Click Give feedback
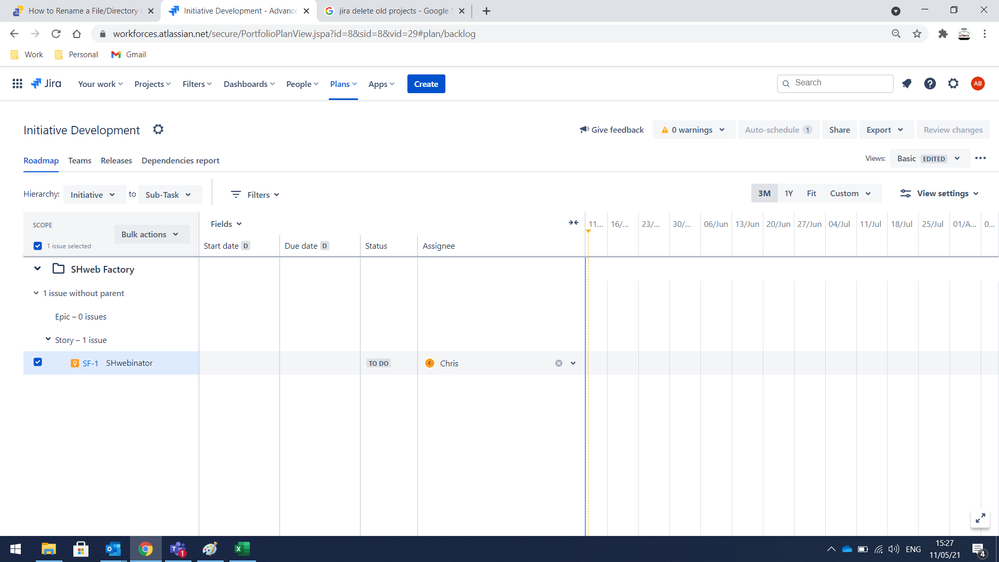Viewport: 999px width, 562px height. coord(612,129)
